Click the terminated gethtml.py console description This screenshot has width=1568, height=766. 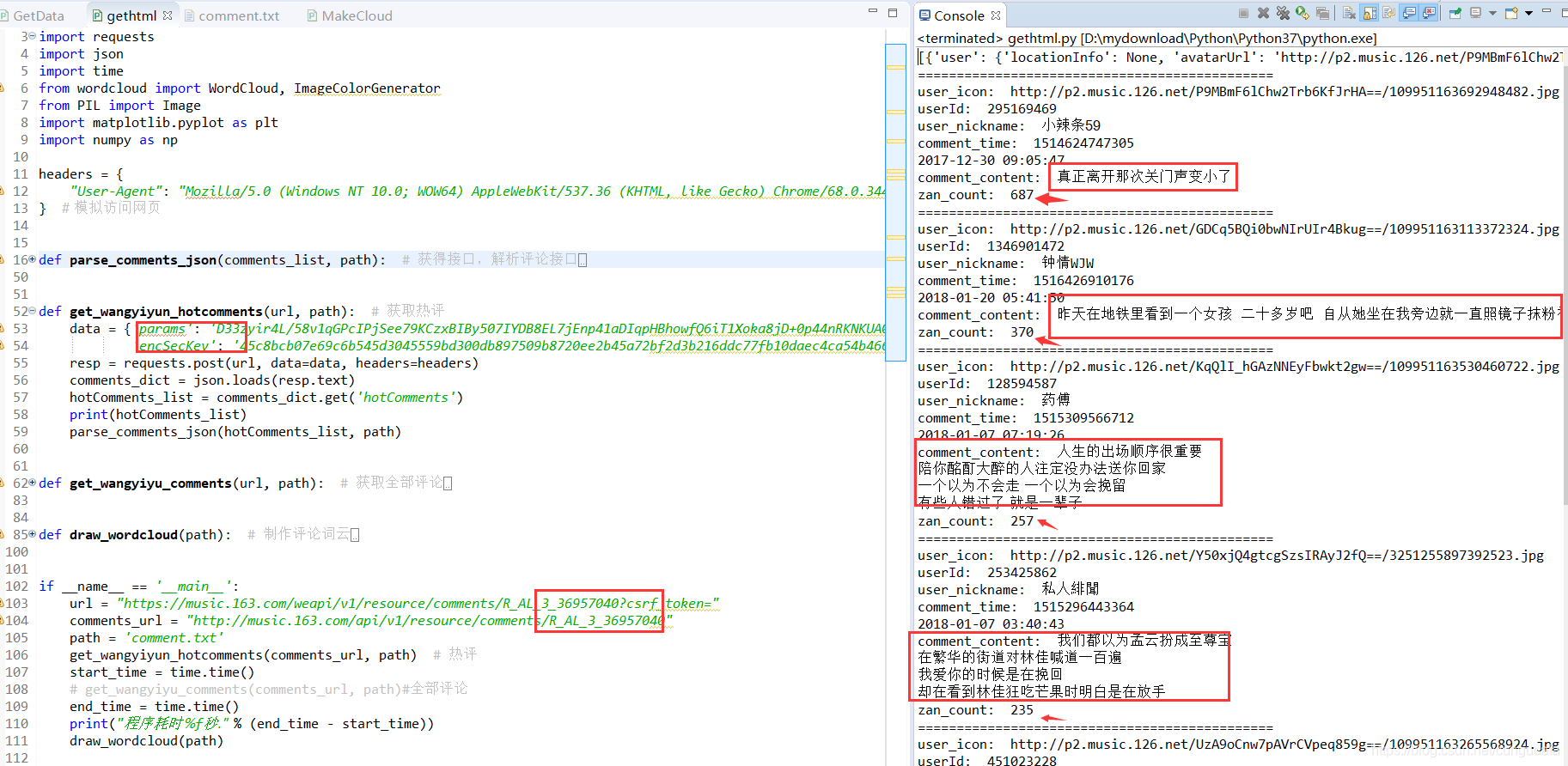coord(1147,39)
